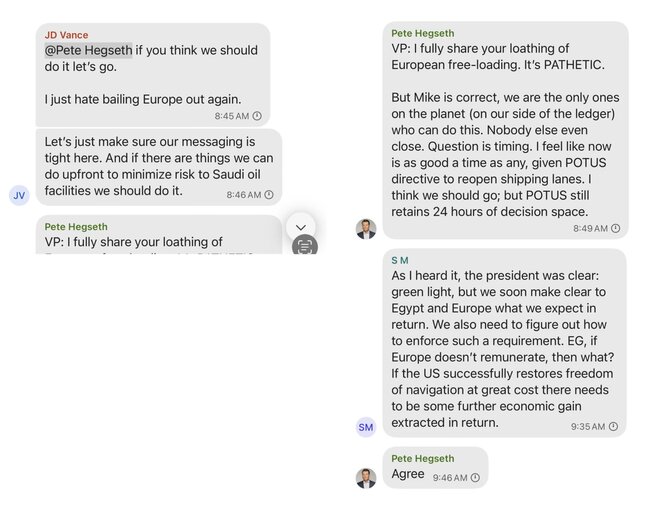650x506 pixels.
Task: Tap the scan text icon
Action: [x=304, y=245]
